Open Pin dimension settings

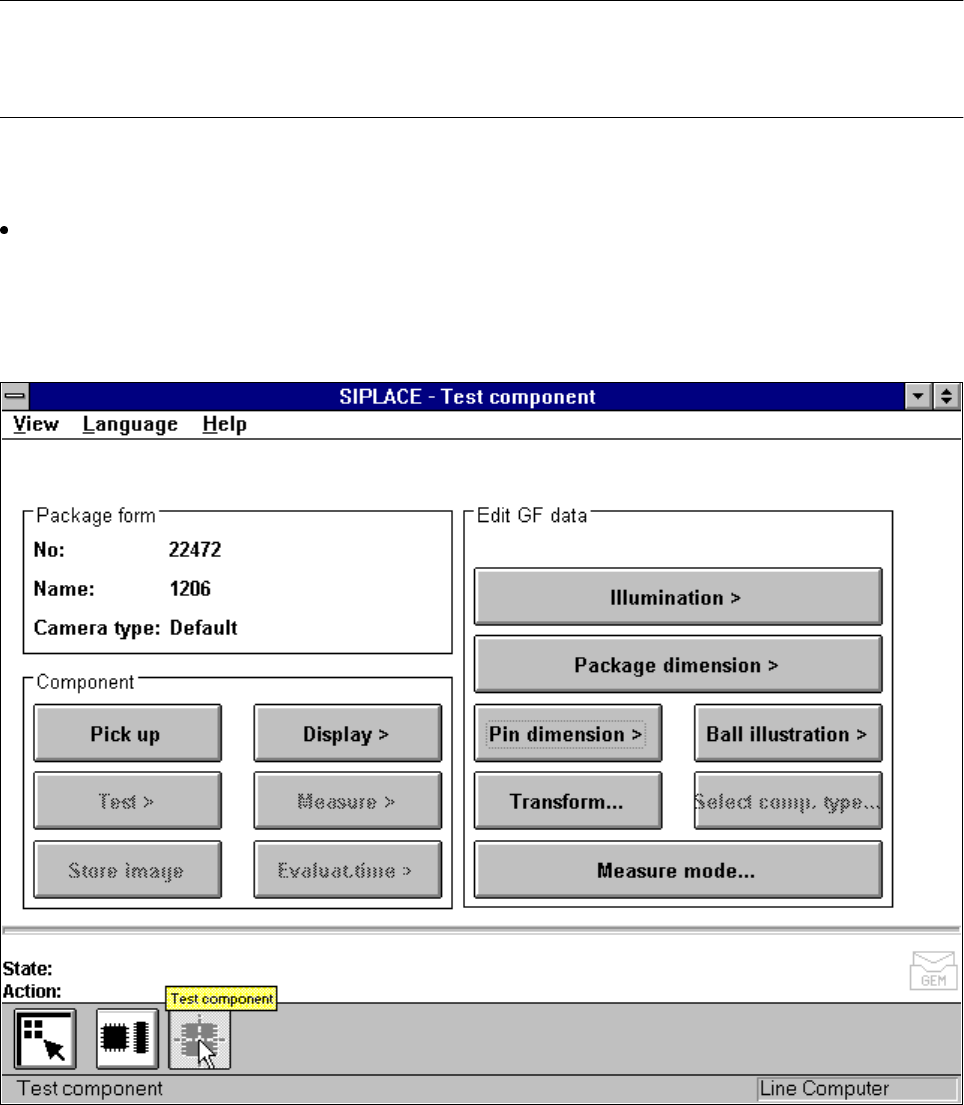567,733
